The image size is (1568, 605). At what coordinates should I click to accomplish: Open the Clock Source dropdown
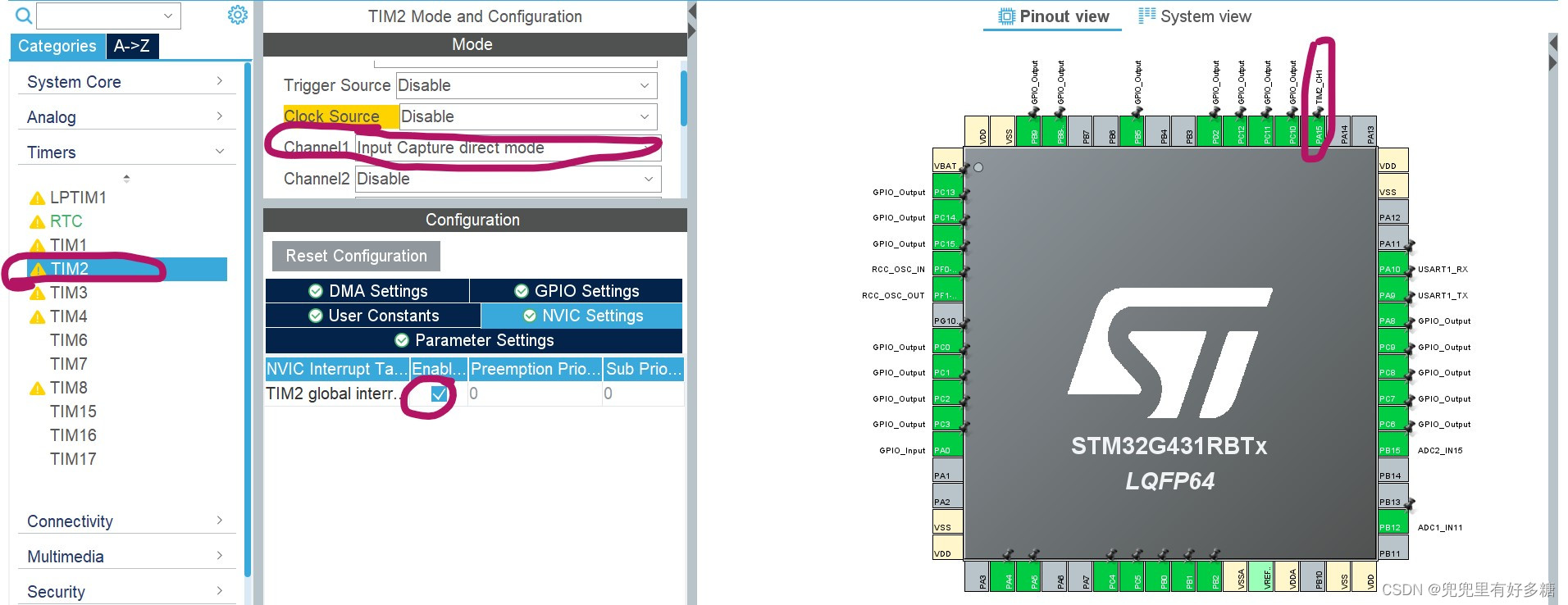[x=528, y=116]
